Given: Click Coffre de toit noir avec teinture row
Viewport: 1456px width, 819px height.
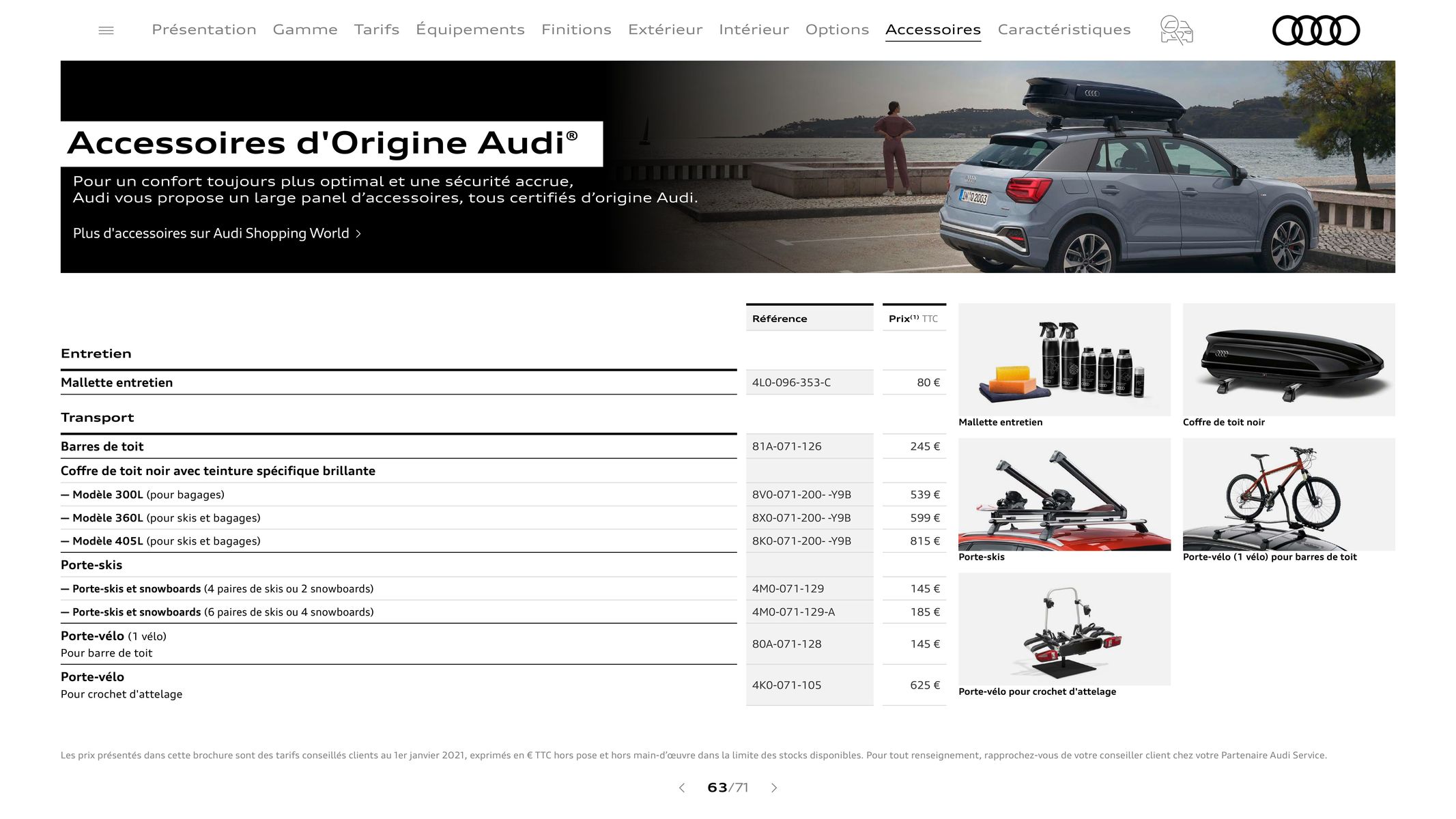Looking at the screenshot, I should pos(399,471).
